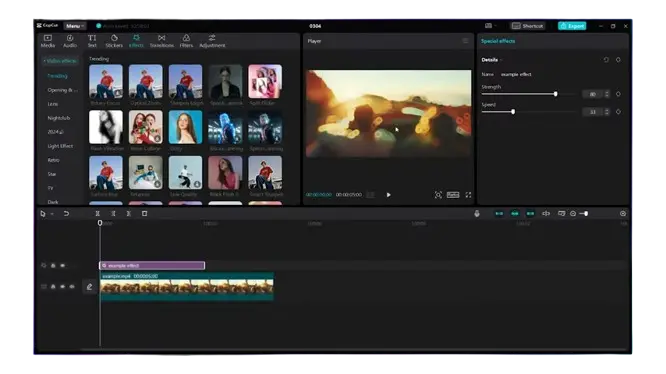
Task: Choose the black-and-white portrait effect thumbnail
Action: [225, 82]
